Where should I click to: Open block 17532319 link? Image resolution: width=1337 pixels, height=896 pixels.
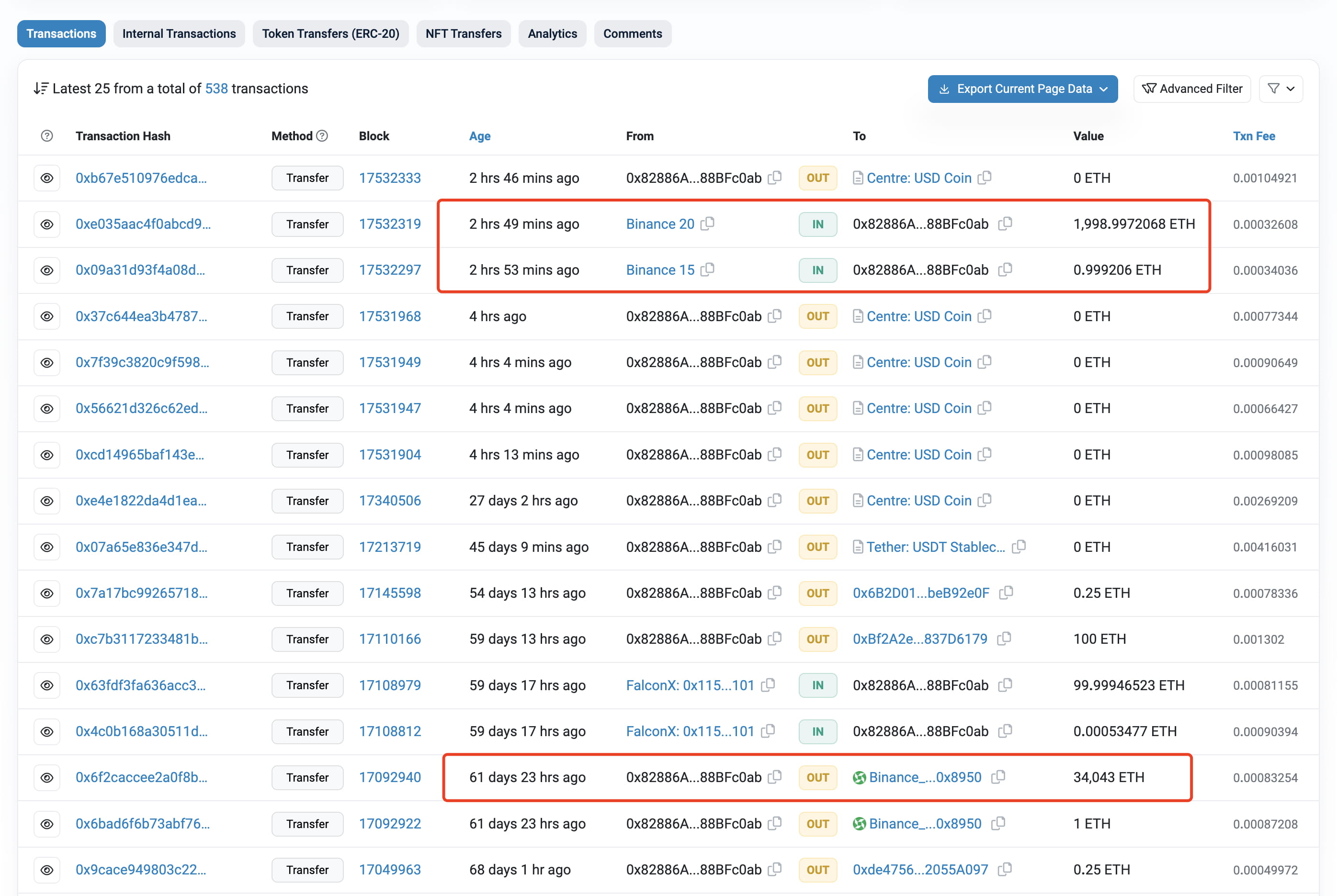pyautogui.click(x=390, y=224)
